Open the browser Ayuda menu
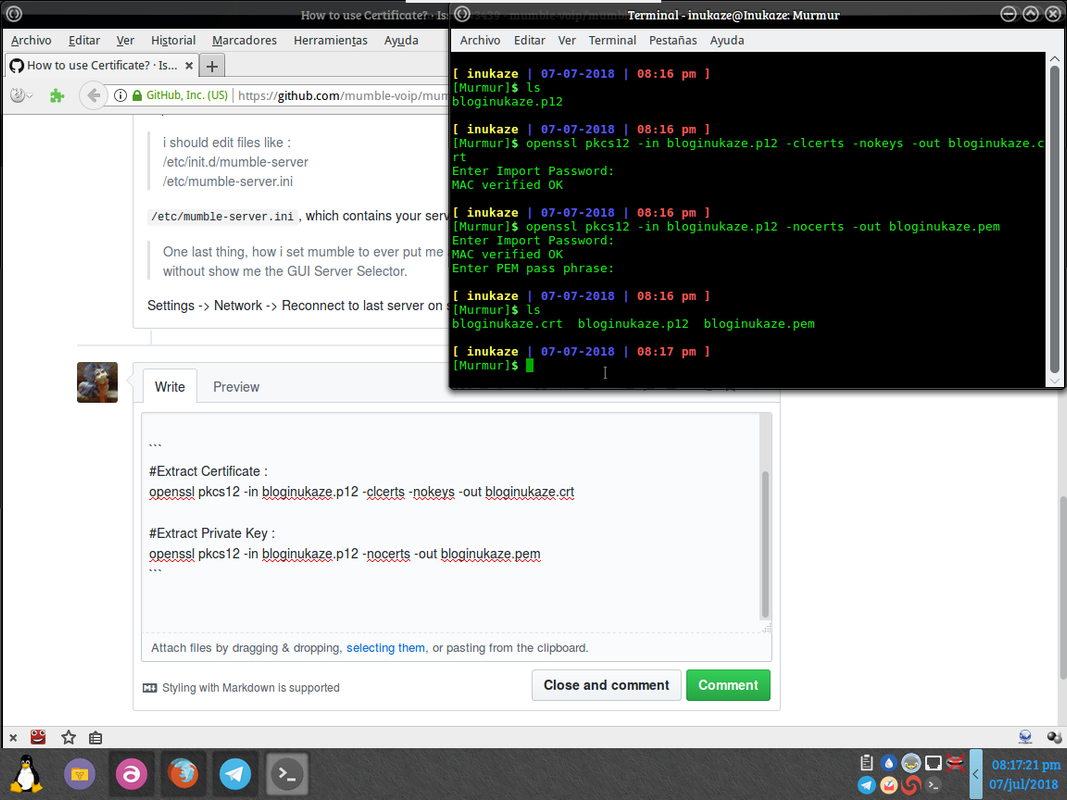Viewport: 1067px width, 800px height. coord(401,40)
